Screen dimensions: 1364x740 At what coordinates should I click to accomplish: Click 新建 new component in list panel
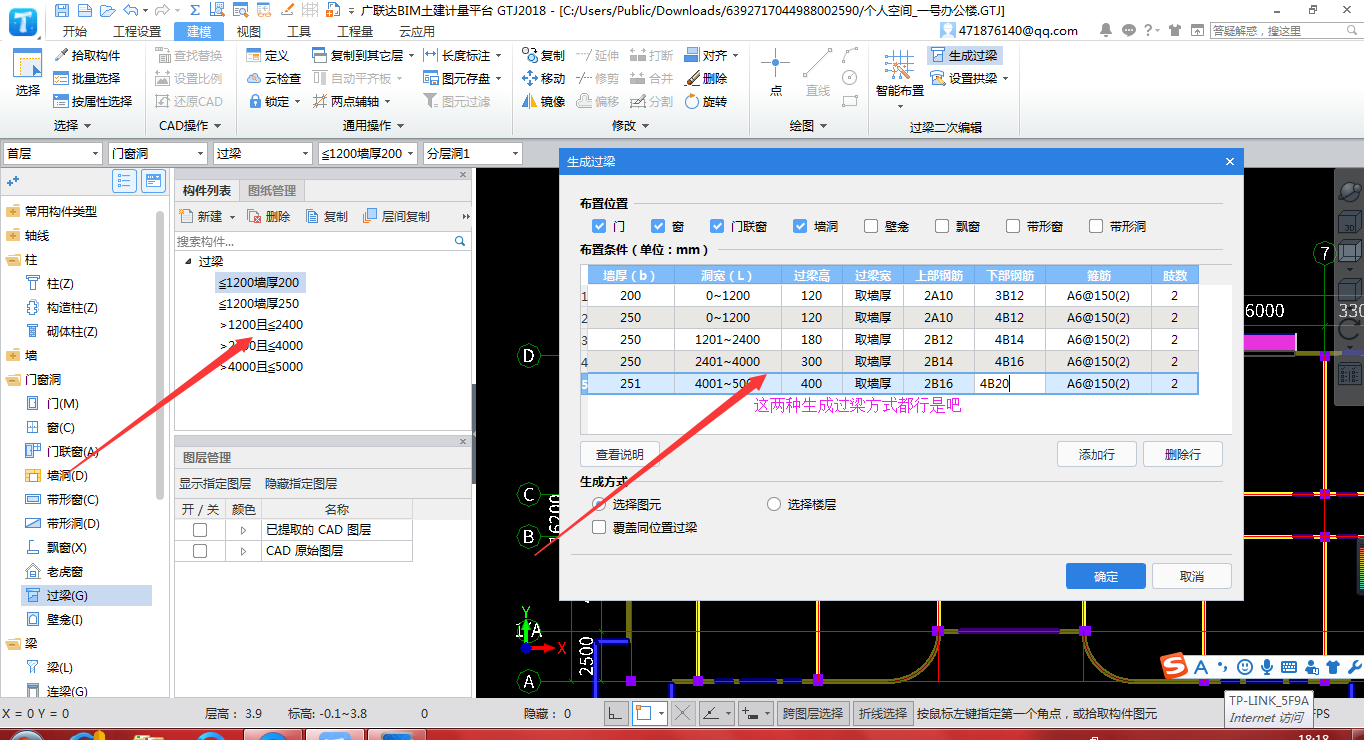[x=207, y=217]
